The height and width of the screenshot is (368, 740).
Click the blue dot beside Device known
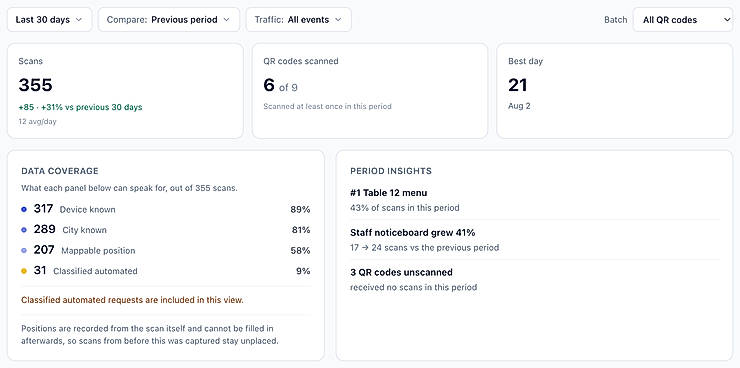point(24,209)
